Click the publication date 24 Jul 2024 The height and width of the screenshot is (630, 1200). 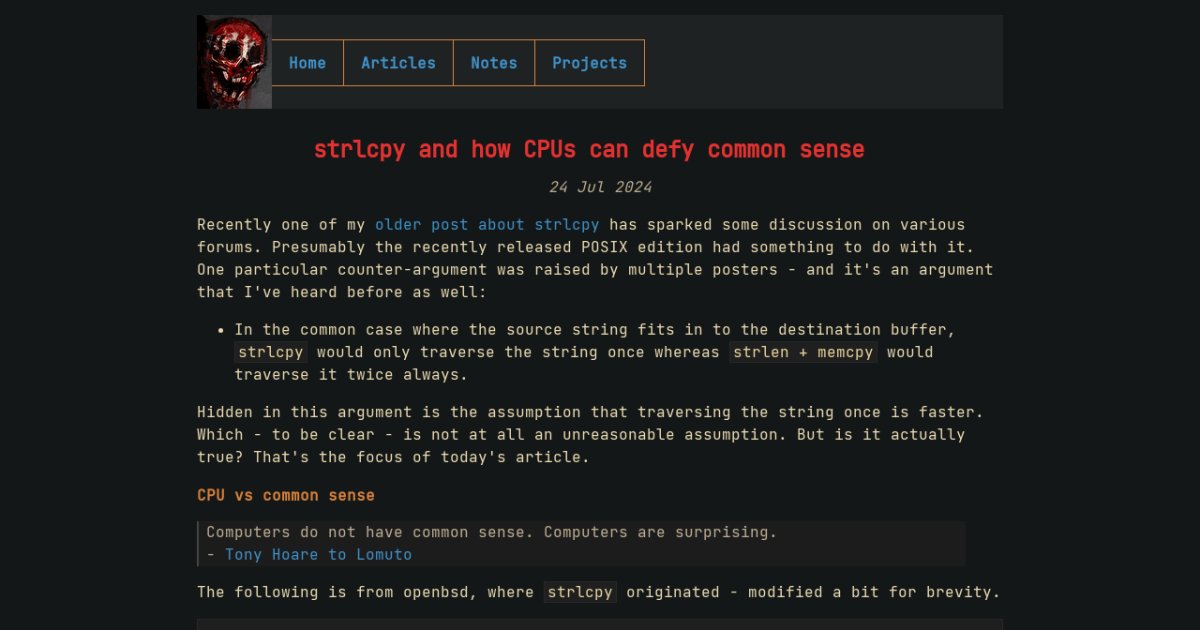click(600, 187)
